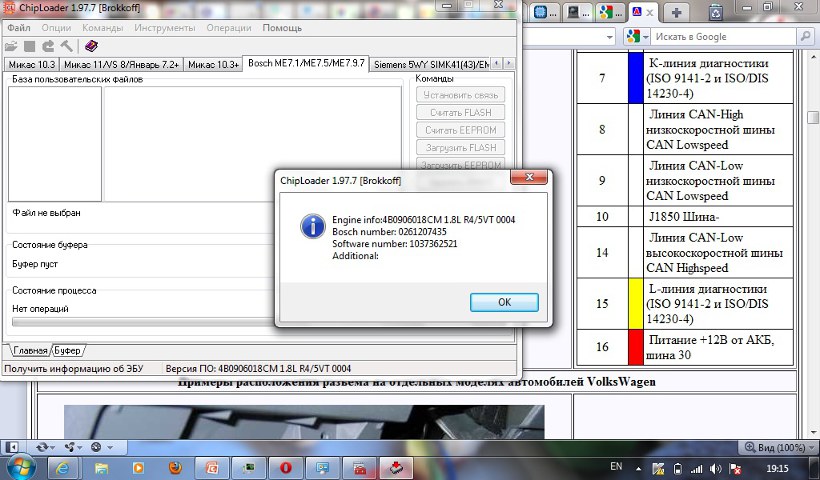
Task: Show hidden tray icons arrow
Action: 639,468
